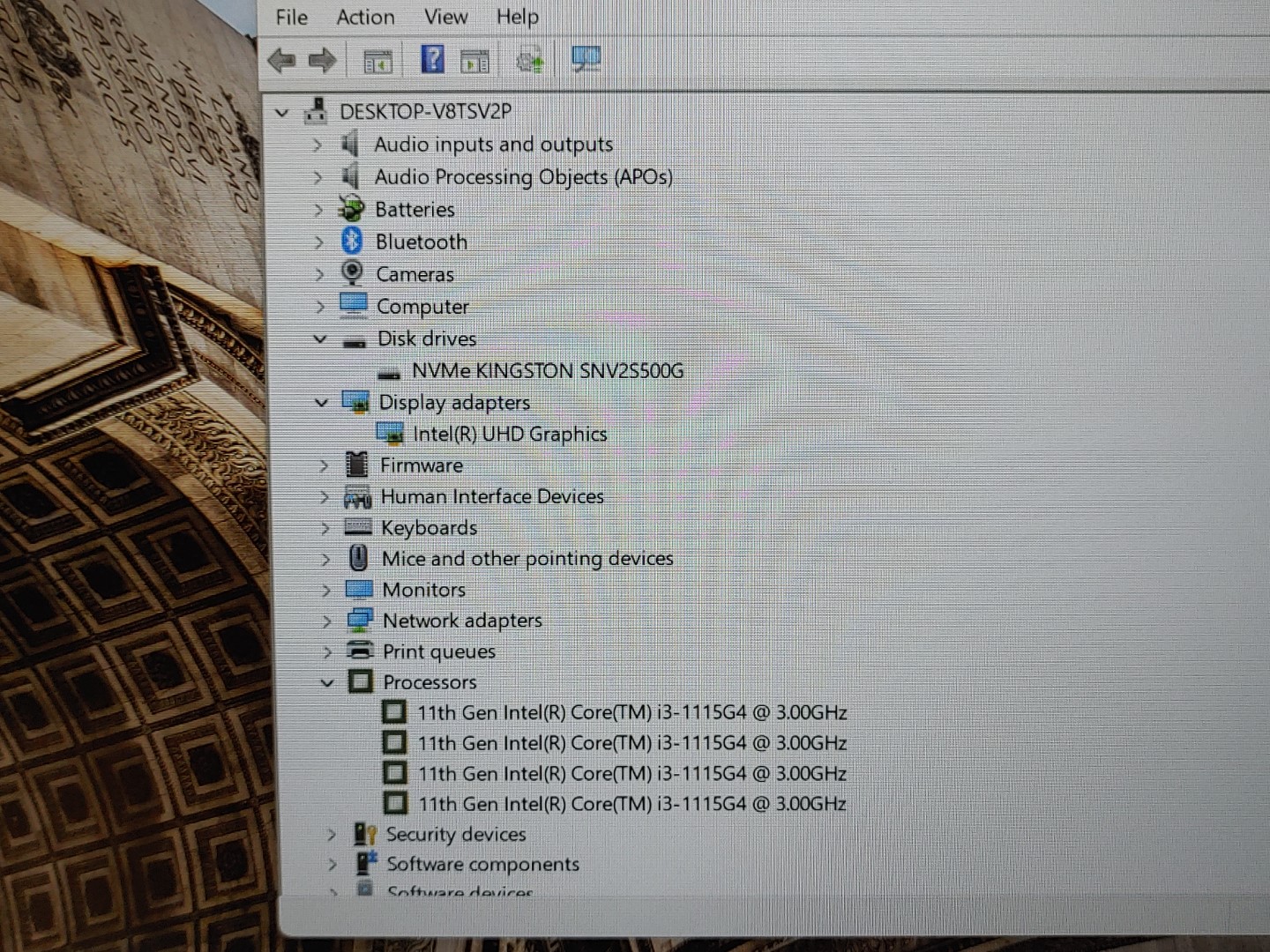Collapse the DESKTOP-V8TSV2P root node

[x=281, y=113]
